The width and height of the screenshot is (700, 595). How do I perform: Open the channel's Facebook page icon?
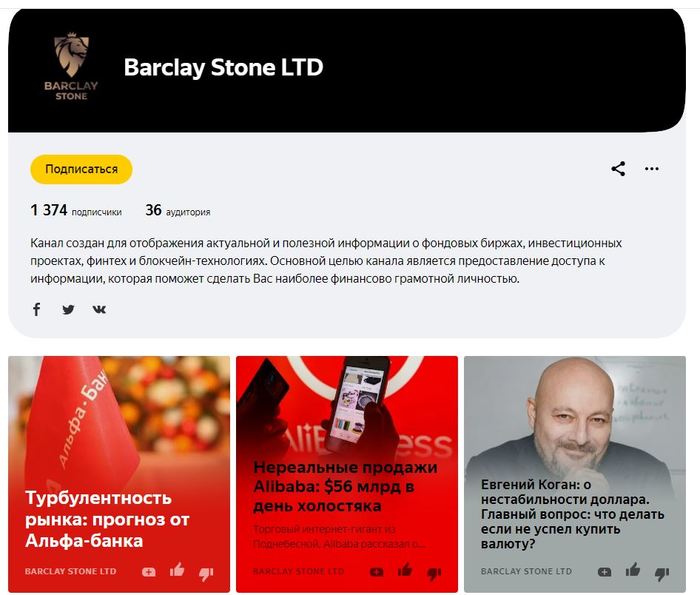click(37, 309)
